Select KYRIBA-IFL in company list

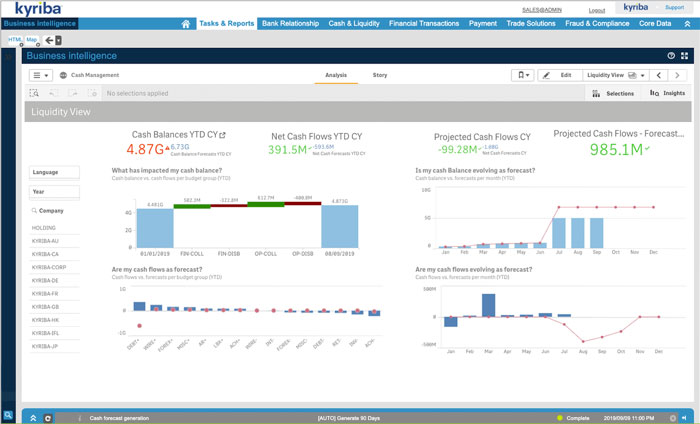pyautogui.click(x=54, y=333)
